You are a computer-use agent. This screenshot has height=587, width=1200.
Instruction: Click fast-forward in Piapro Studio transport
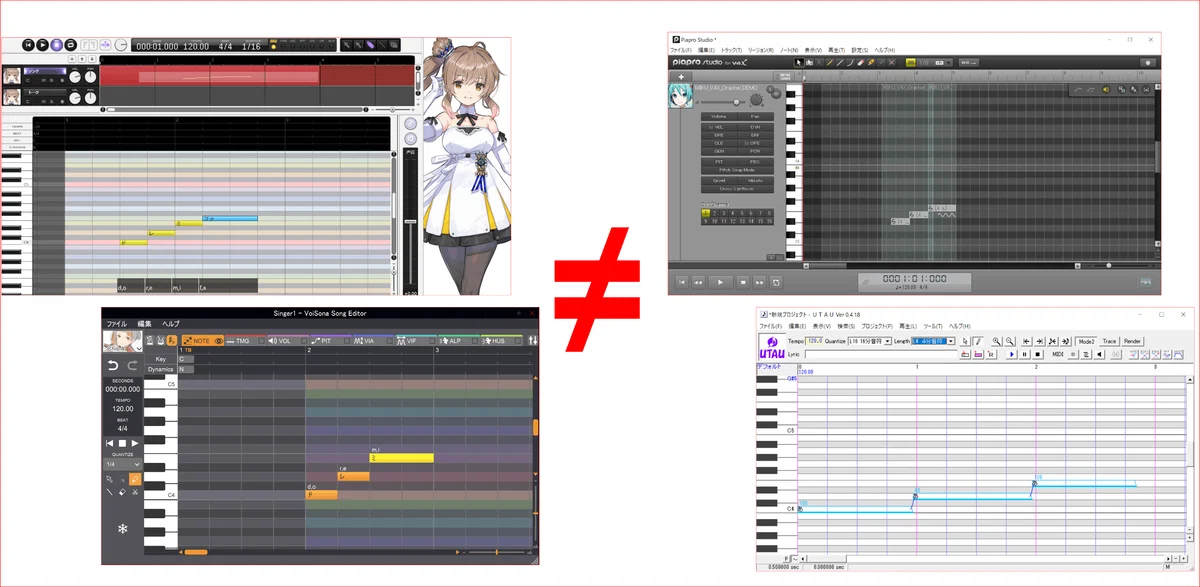click(x=760, y=282)
